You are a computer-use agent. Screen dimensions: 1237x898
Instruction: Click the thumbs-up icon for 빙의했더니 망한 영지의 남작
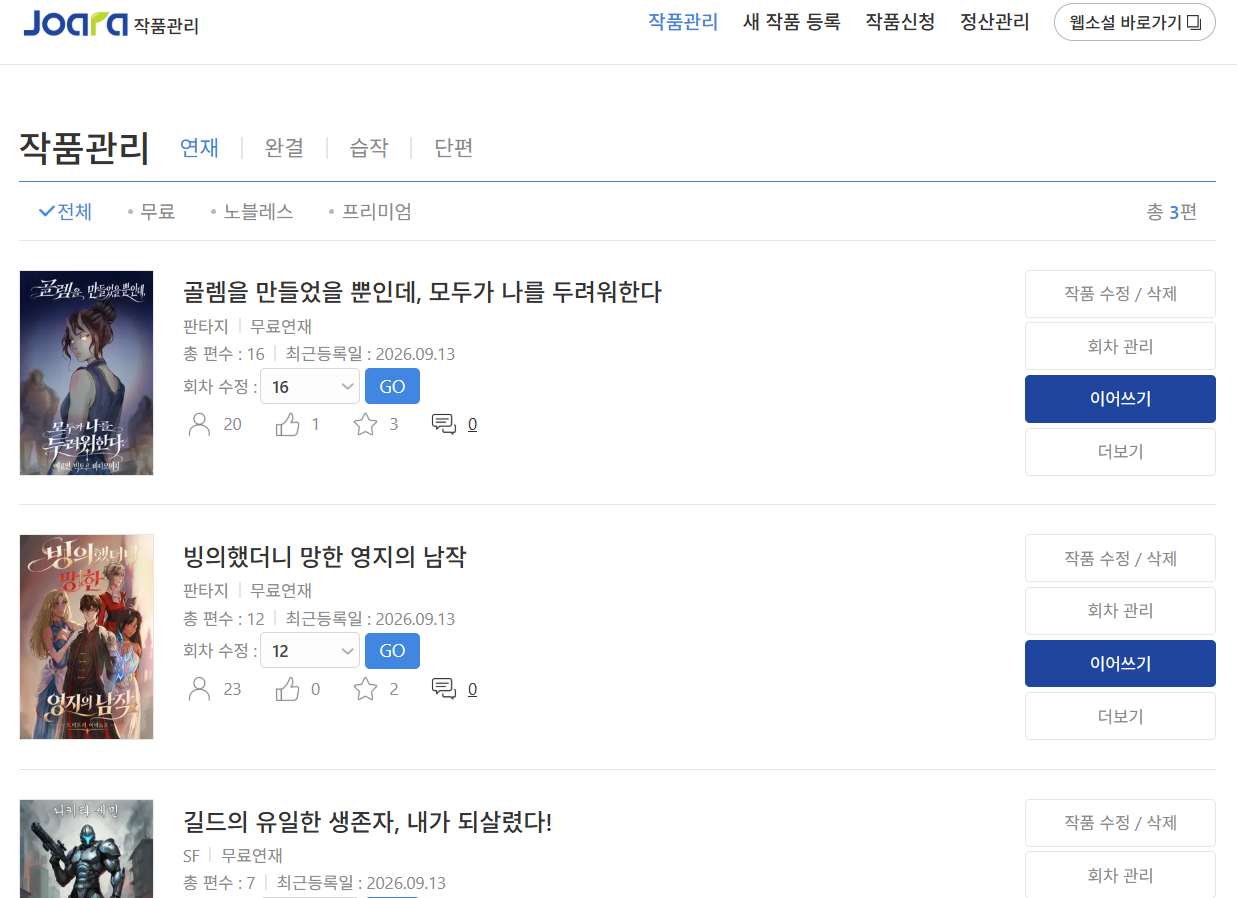click(288, 689)
